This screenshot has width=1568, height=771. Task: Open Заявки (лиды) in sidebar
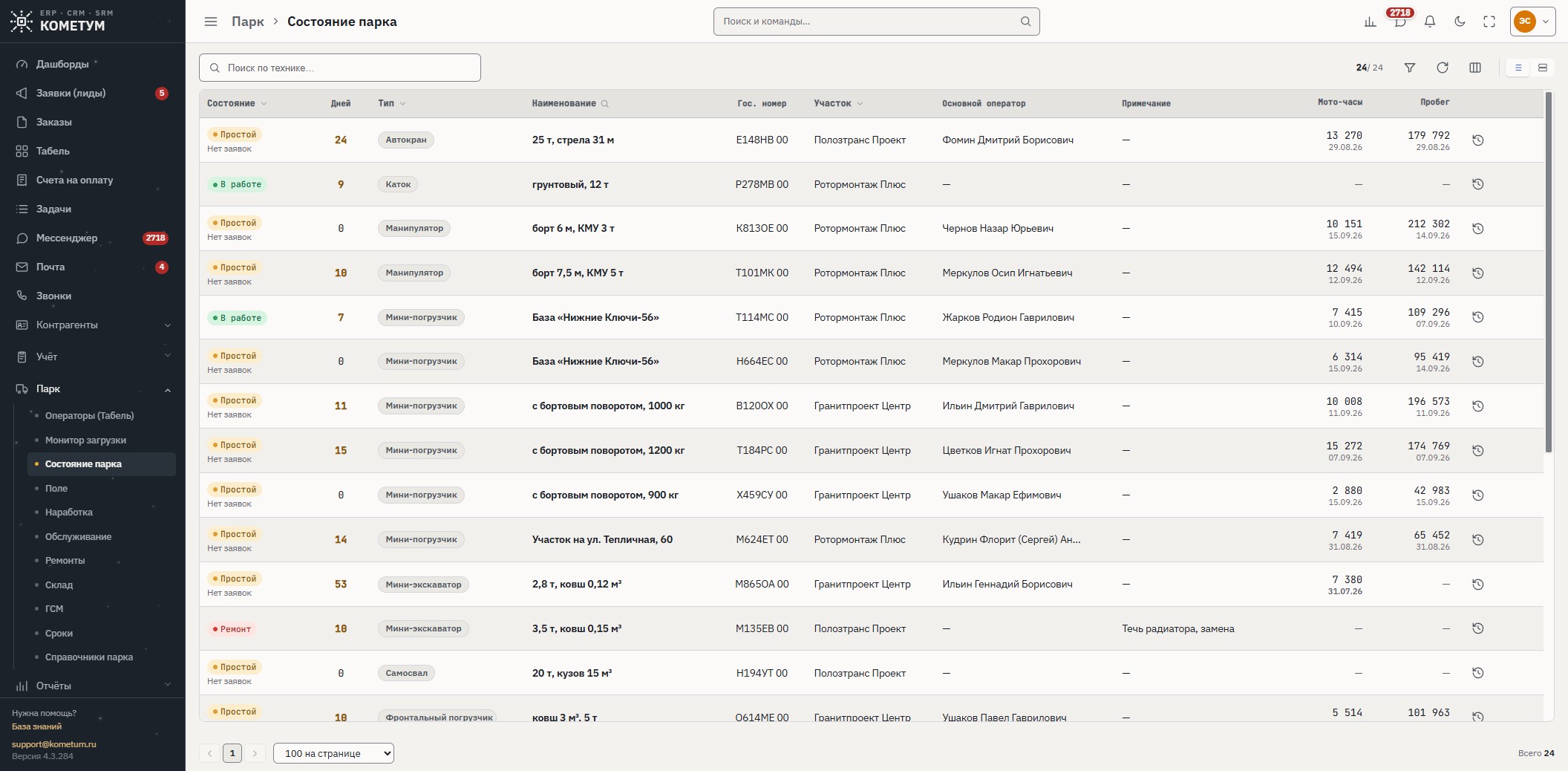click(93, 93)
